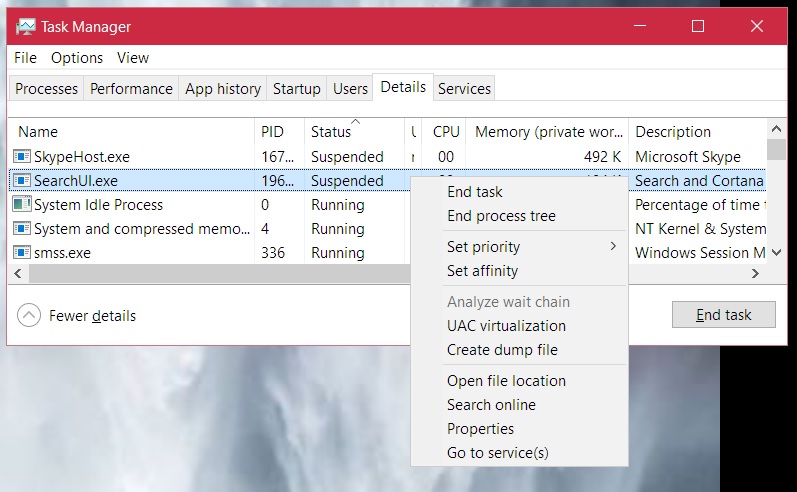Click the horizontal scrollbar left arrow

tap(18, 273)
